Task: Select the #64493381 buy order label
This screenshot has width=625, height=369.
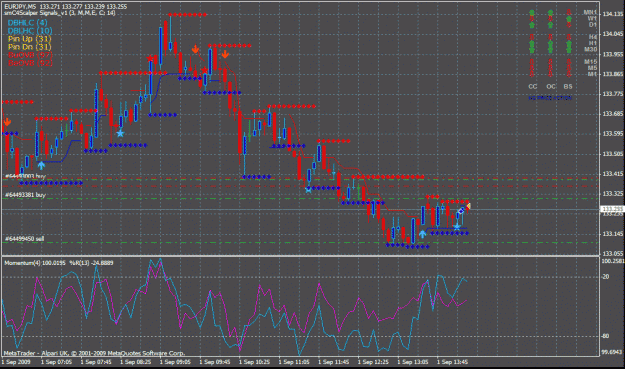Action: pyautogui.click(x=26, y=195)
